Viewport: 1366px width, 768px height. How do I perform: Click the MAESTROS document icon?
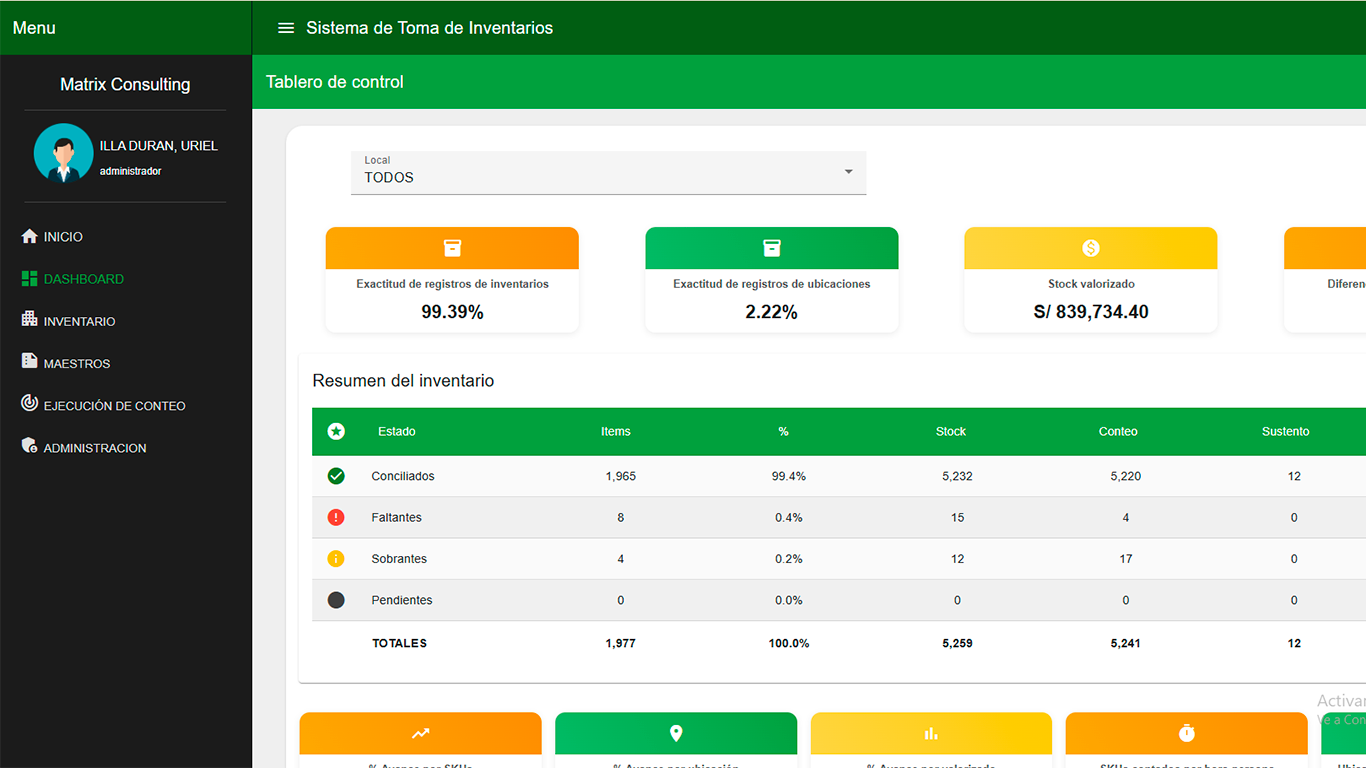(29, 362)
